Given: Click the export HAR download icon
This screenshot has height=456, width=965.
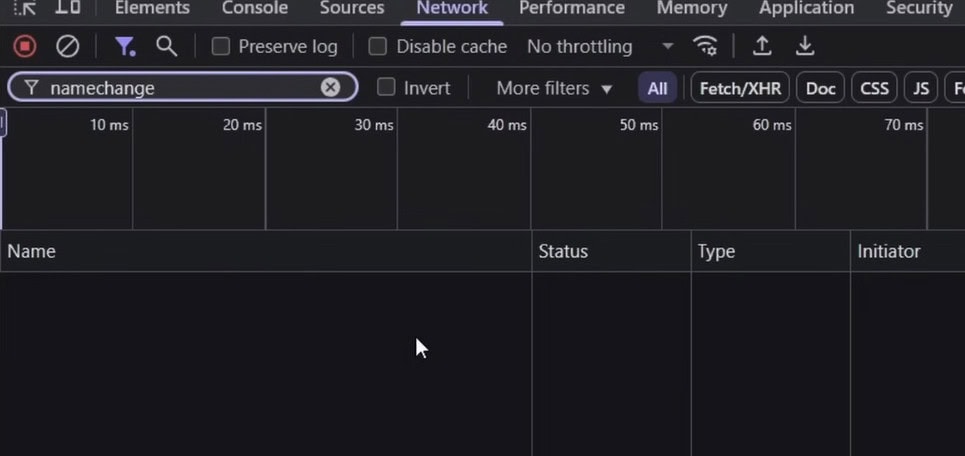Looking at the screenshot, I should pos(804,46).
